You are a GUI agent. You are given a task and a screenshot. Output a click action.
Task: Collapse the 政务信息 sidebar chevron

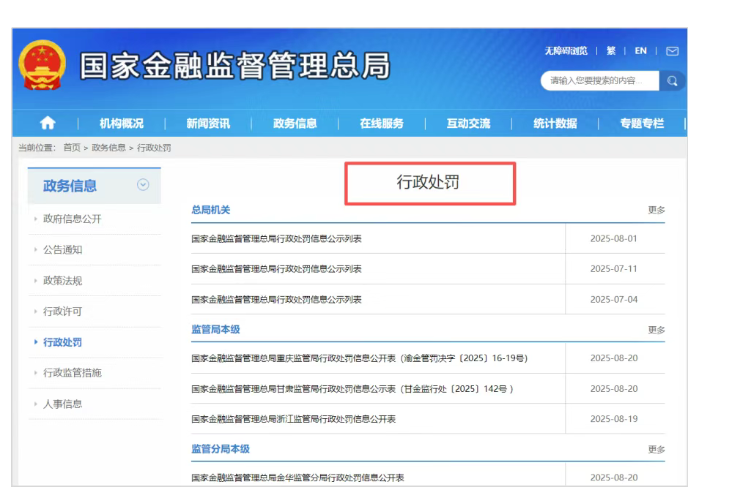point(143,185)
